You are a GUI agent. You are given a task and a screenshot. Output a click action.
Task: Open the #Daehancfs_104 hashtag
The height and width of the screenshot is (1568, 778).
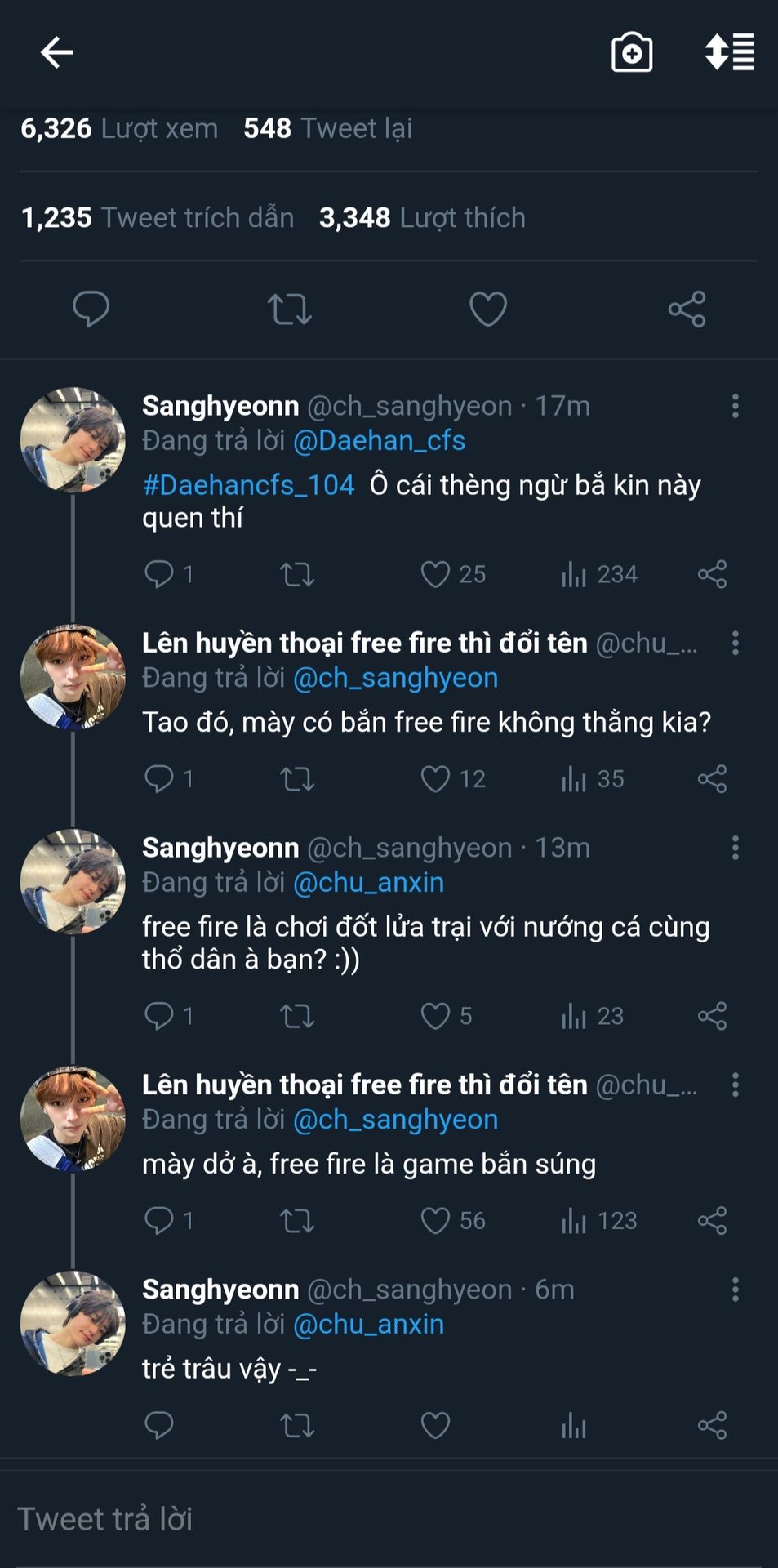[x=249, y=485]
